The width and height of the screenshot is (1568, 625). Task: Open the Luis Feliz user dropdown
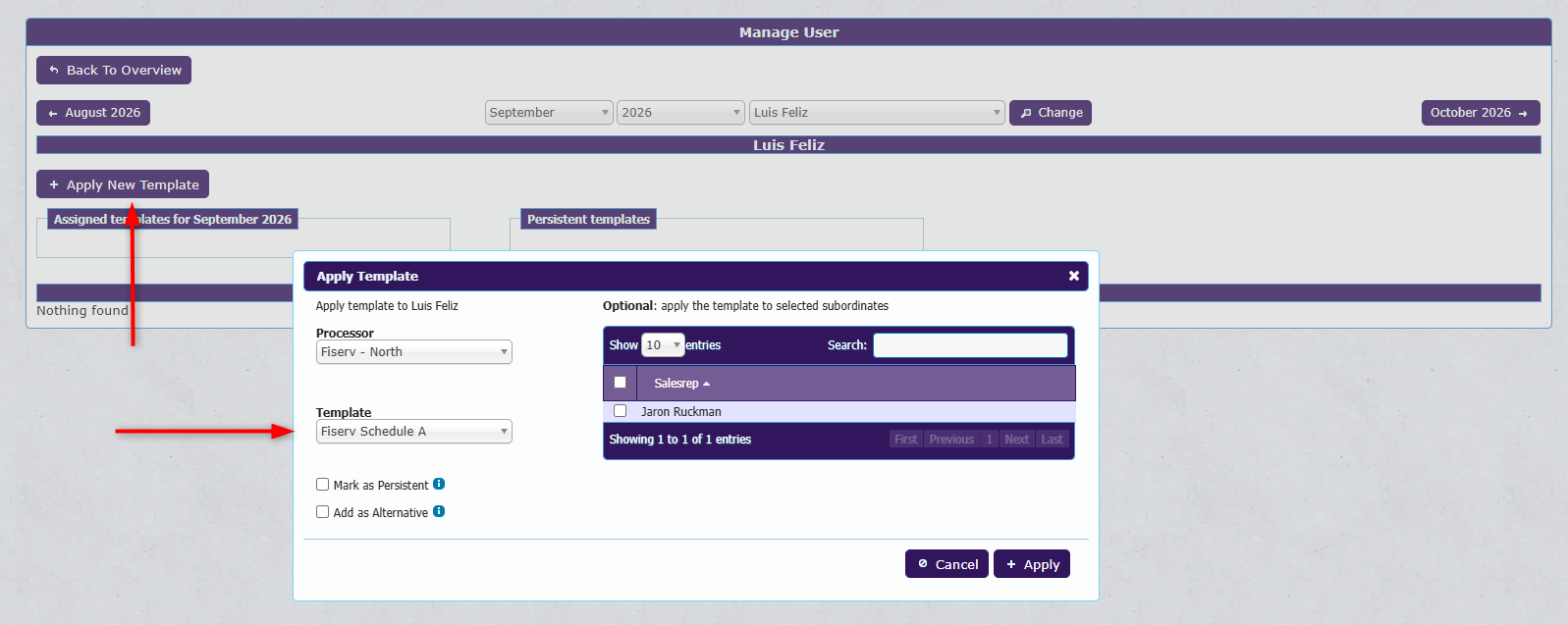877,113
